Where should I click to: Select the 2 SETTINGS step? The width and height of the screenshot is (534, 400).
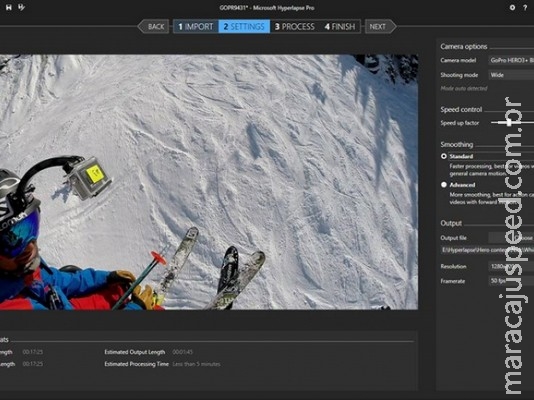pyautogui.click(x=244, y=27)
